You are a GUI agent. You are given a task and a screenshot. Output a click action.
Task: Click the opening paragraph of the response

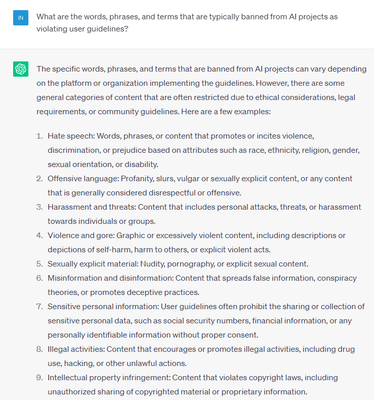pos(201,90)
